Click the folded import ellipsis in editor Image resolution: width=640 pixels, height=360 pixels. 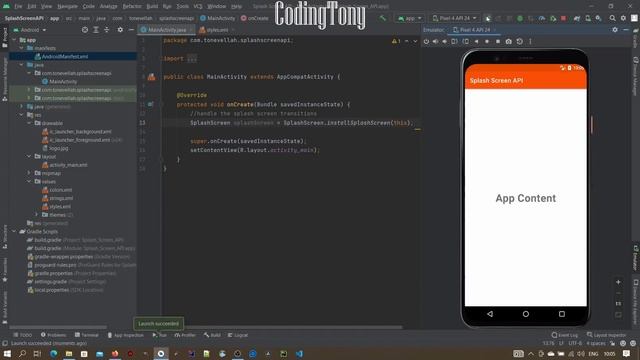point(192,59)
